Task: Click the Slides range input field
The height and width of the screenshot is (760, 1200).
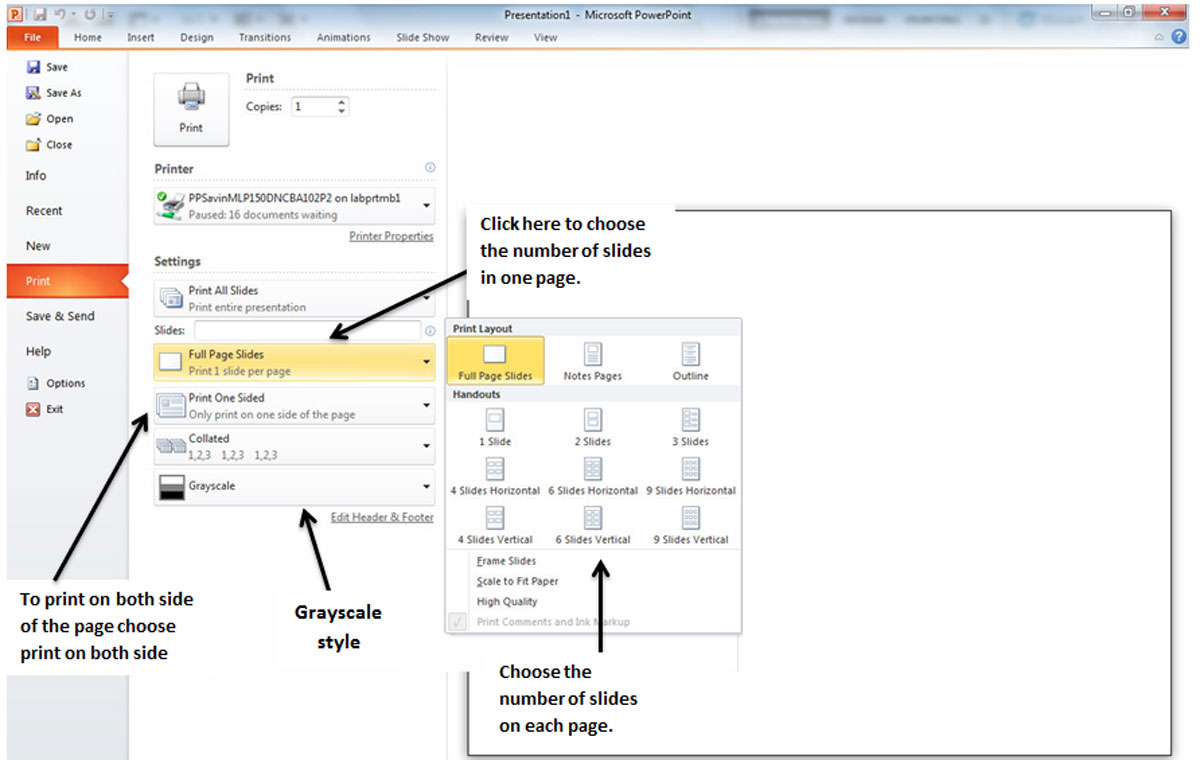Action: click(308, 330)
